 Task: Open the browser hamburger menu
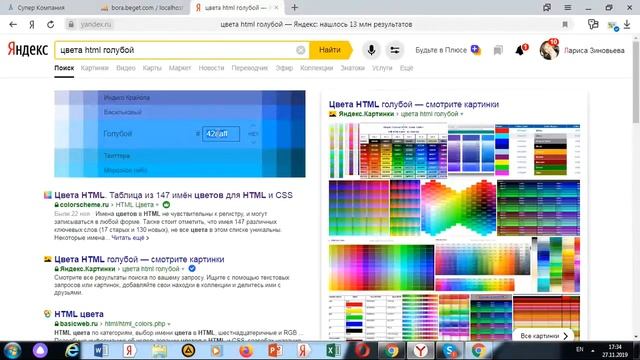pos(567,7)
